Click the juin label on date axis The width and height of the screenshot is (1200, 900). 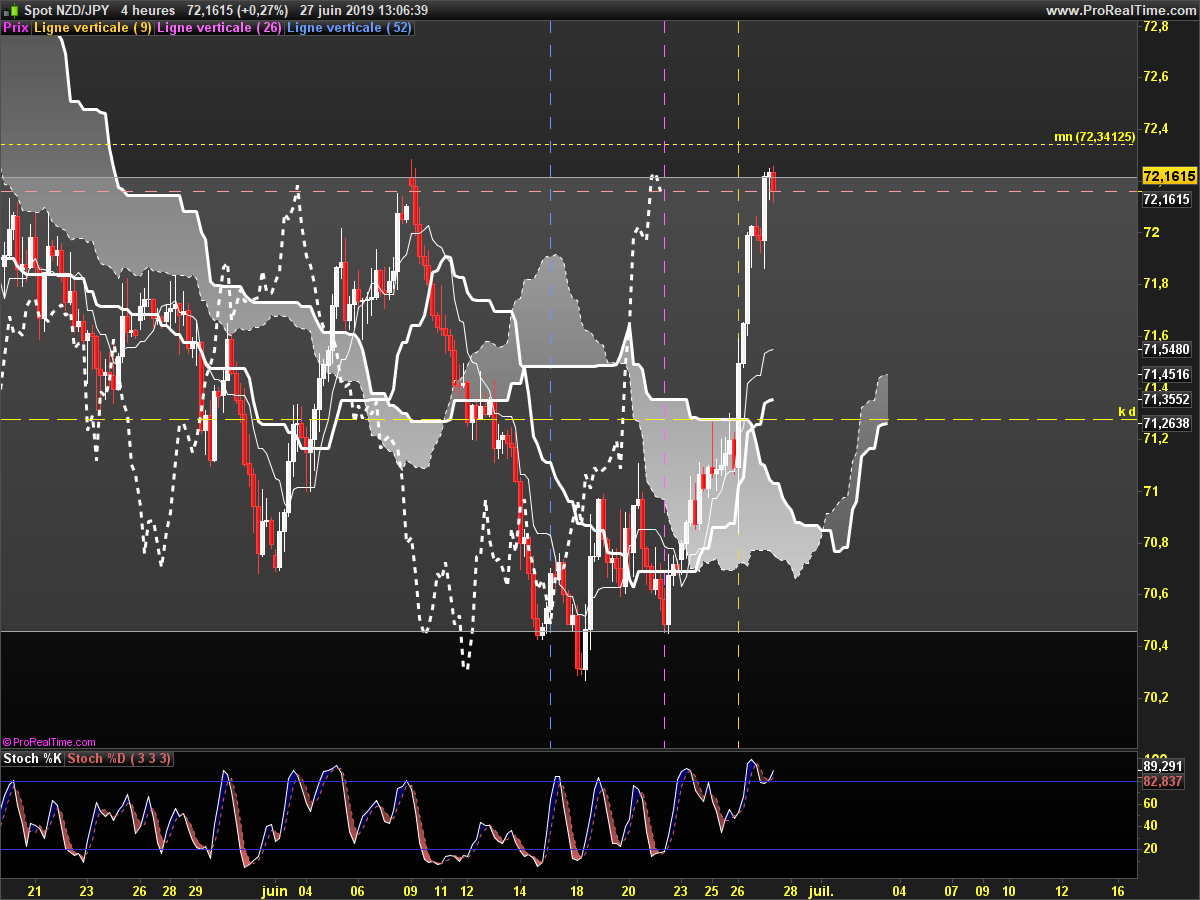[274, 890]
